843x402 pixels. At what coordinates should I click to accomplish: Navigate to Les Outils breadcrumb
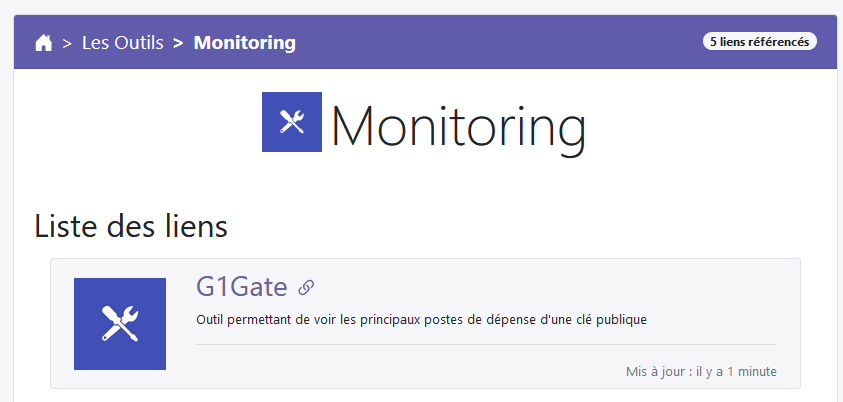(x=123, y=42)
